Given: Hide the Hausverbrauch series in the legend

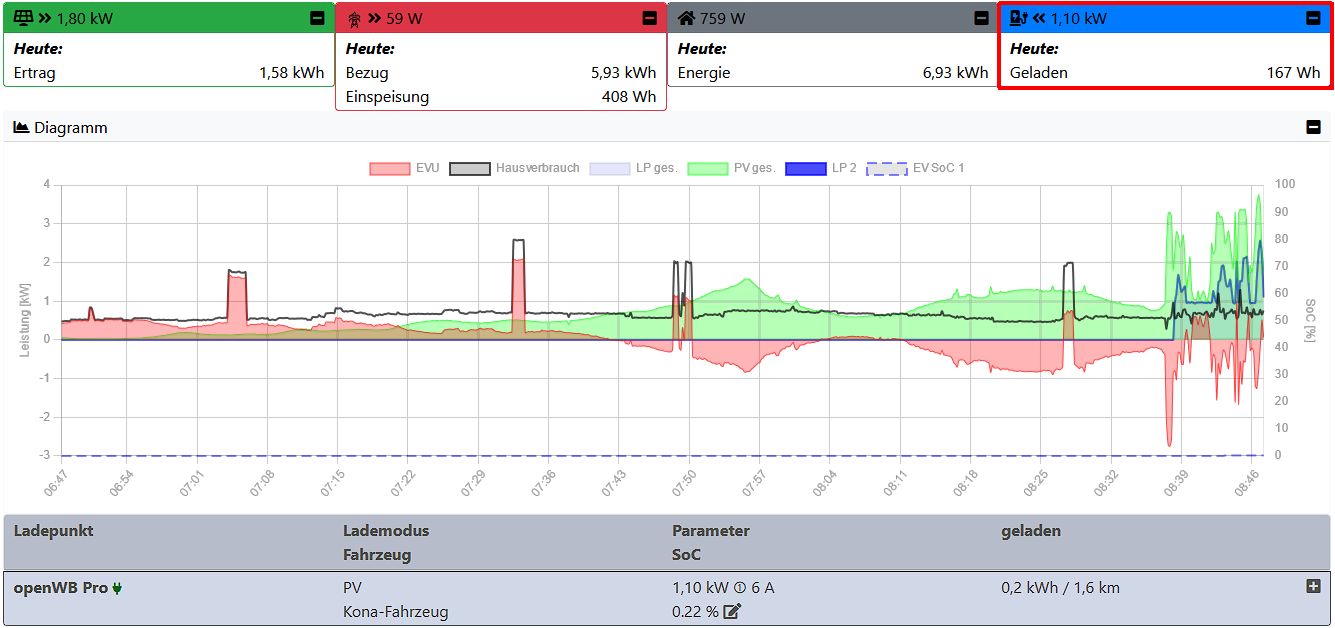Looking at the screenshot, I should click(x=515, y=168).
